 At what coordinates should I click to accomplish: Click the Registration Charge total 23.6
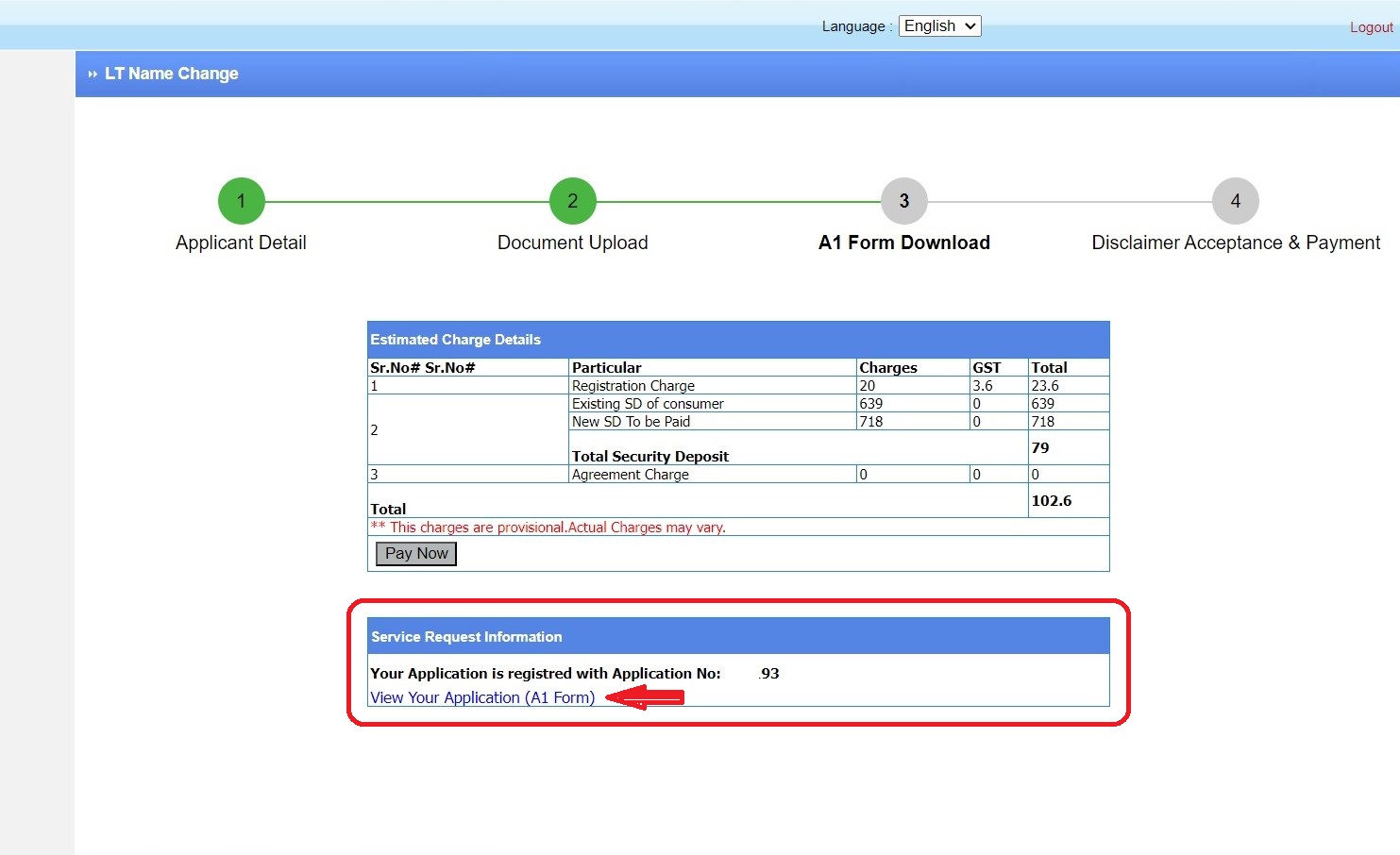pos(1045,386)
